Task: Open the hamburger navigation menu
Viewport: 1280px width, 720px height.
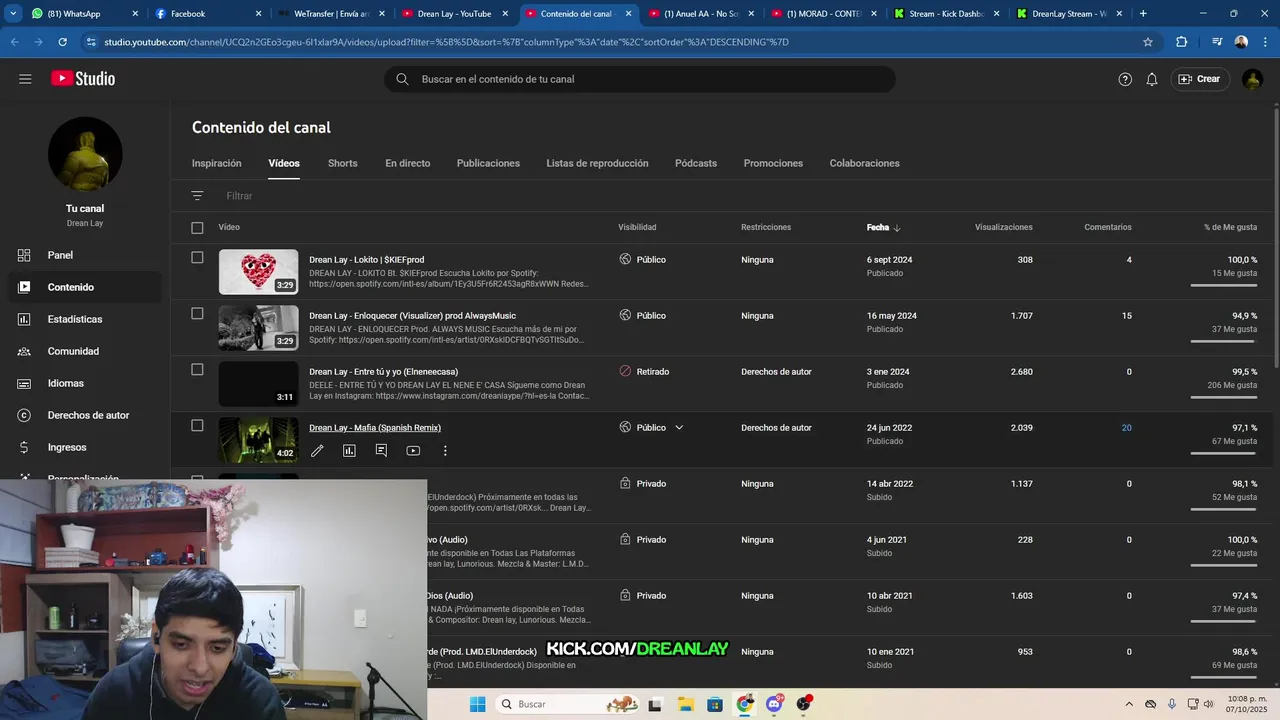Action: coord(25,79)
